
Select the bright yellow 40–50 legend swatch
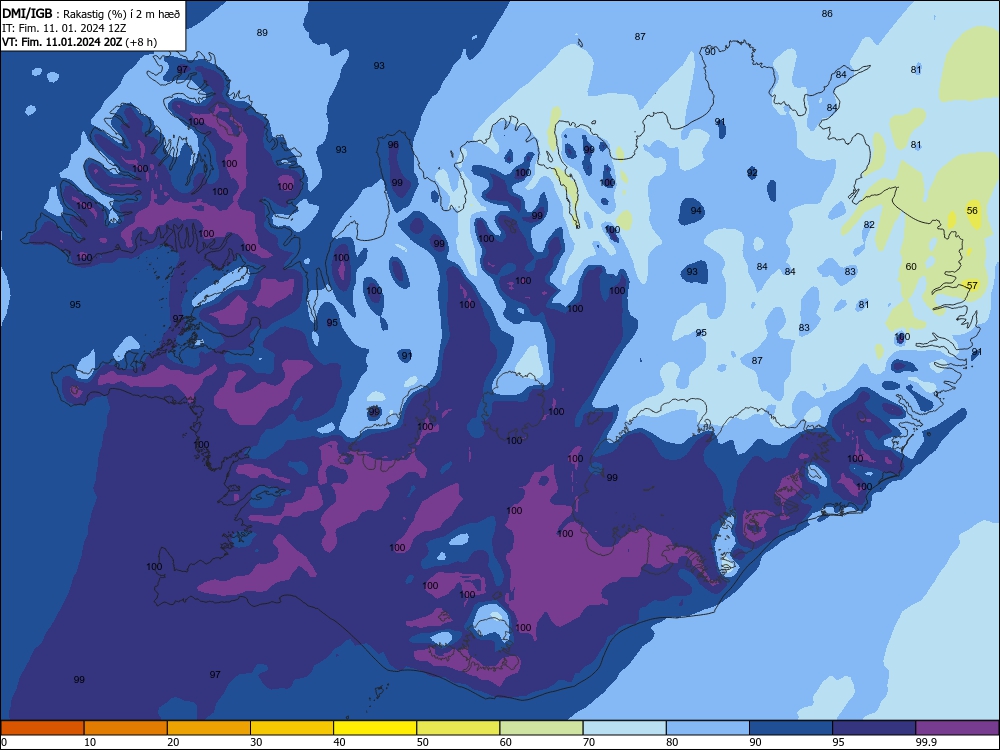375,728
